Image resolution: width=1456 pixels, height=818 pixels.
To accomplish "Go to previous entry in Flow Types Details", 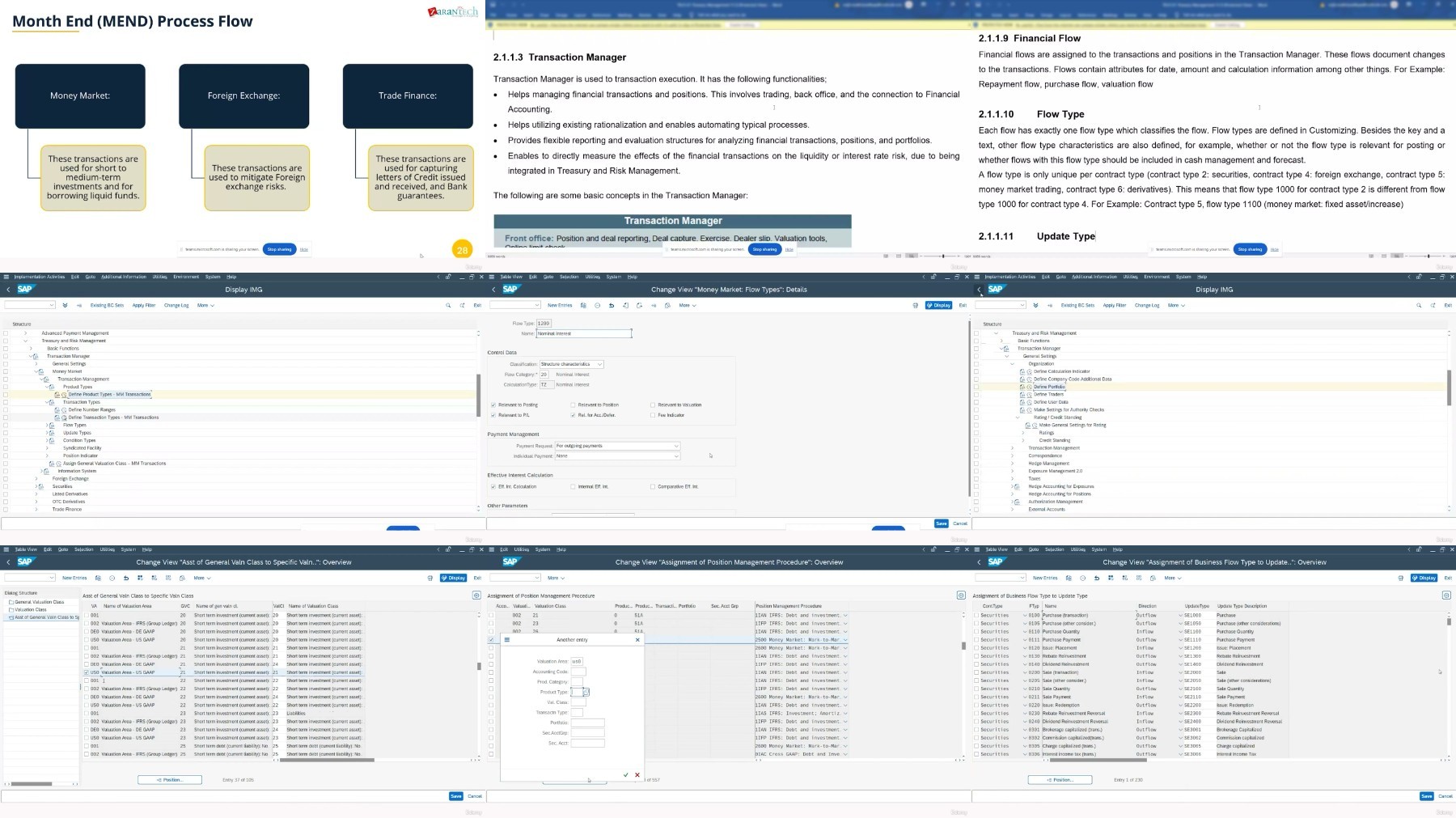I will pyautogui.click(x=625, y=305).
